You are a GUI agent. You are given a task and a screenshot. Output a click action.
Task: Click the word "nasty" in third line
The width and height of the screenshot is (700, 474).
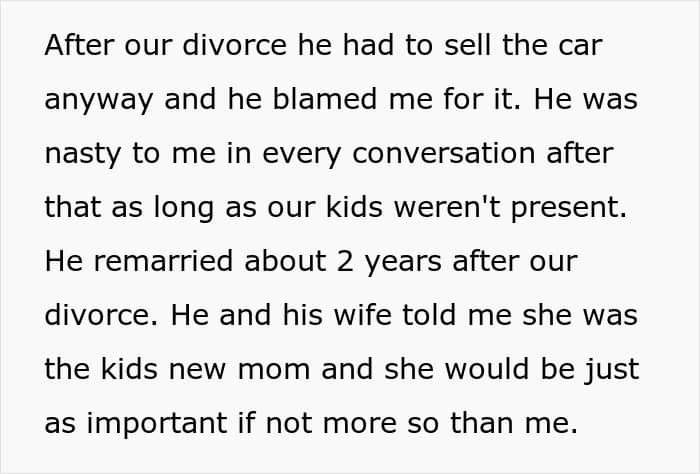pyautogui.click(x=83, y=154)
